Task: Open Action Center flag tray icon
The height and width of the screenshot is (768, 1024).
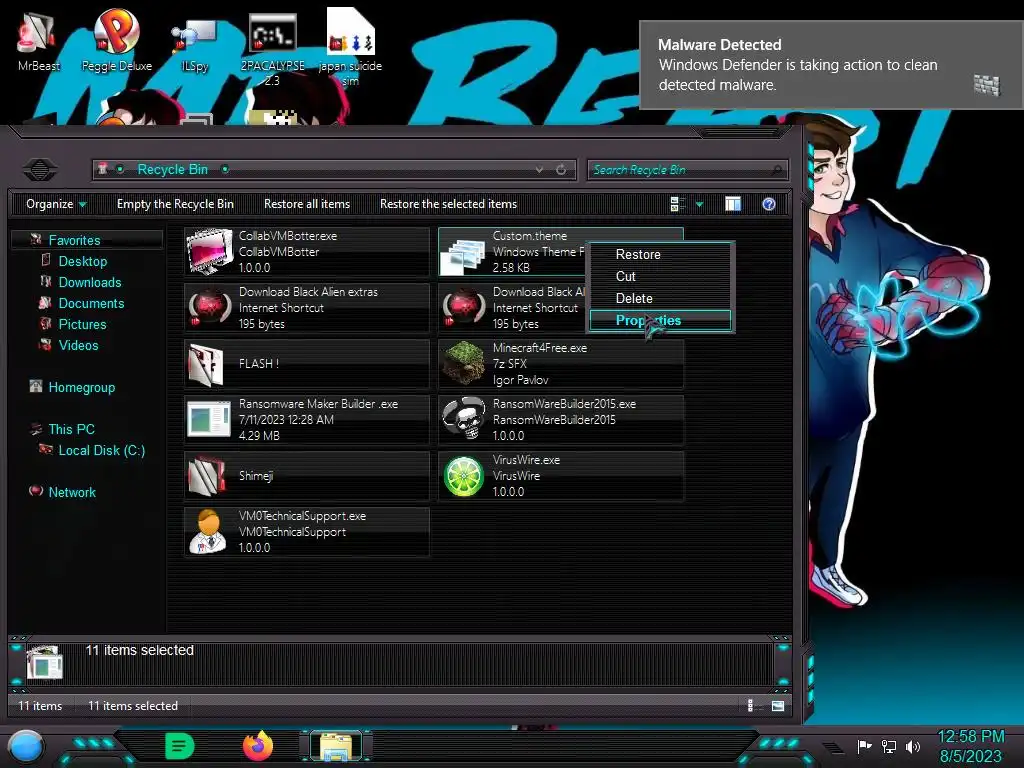Action: point(865,746)
